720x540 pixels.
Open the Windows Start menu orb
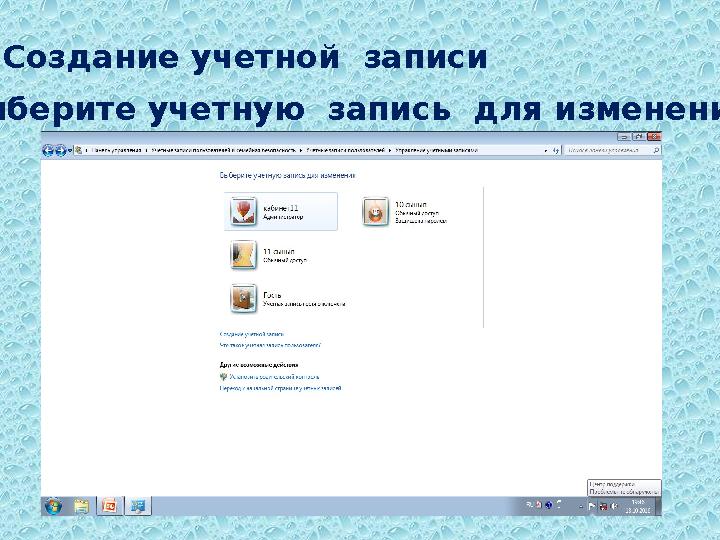[x=53, y=506]
